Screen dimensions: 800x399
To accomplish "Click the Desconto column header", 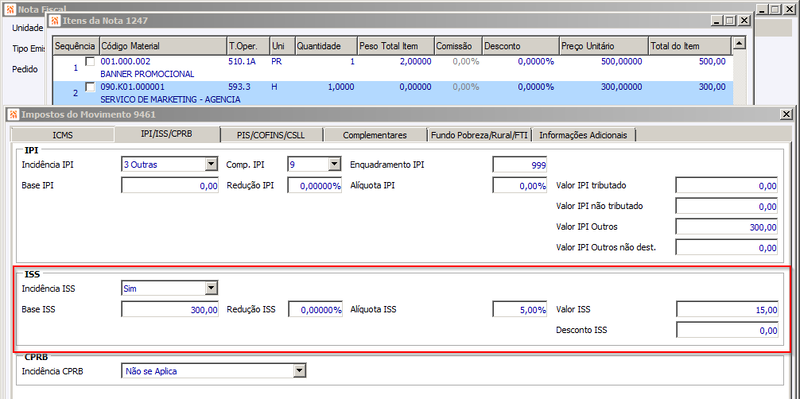I will (x=520, y=46).
